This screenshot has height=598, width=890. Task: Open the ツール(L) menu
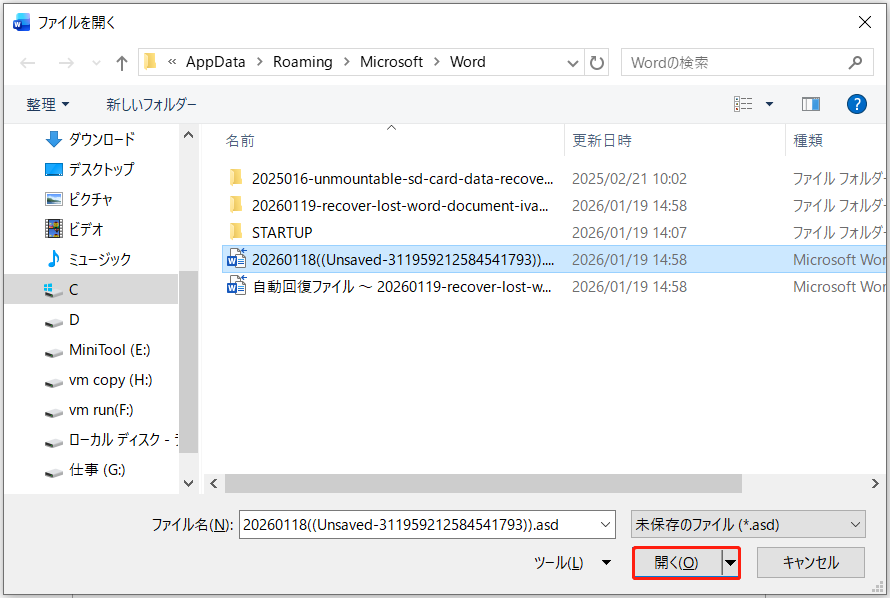point(572,562)
